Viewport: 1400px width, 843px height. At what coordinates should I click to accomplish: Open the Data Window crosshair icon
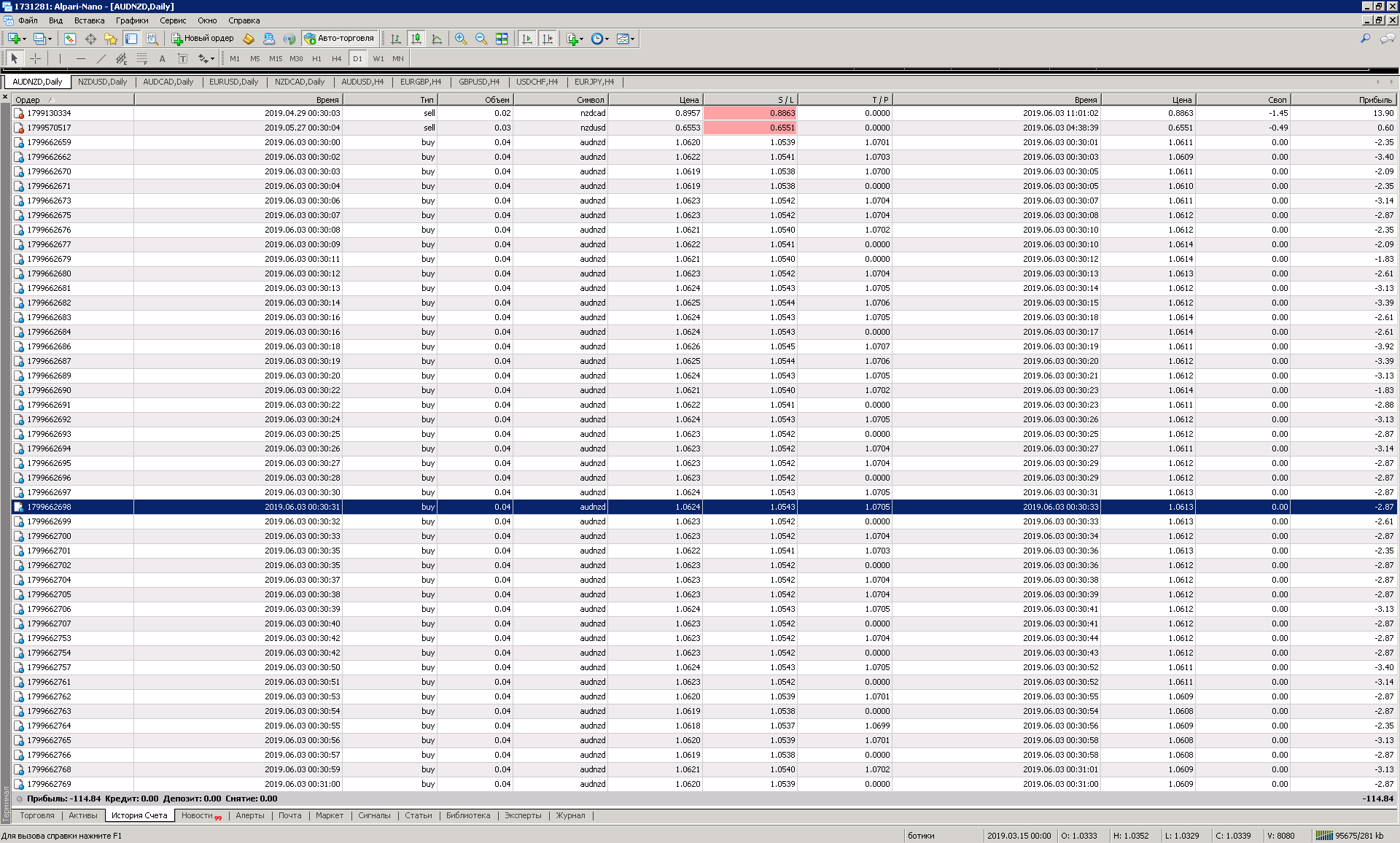(x=90, y=39)
